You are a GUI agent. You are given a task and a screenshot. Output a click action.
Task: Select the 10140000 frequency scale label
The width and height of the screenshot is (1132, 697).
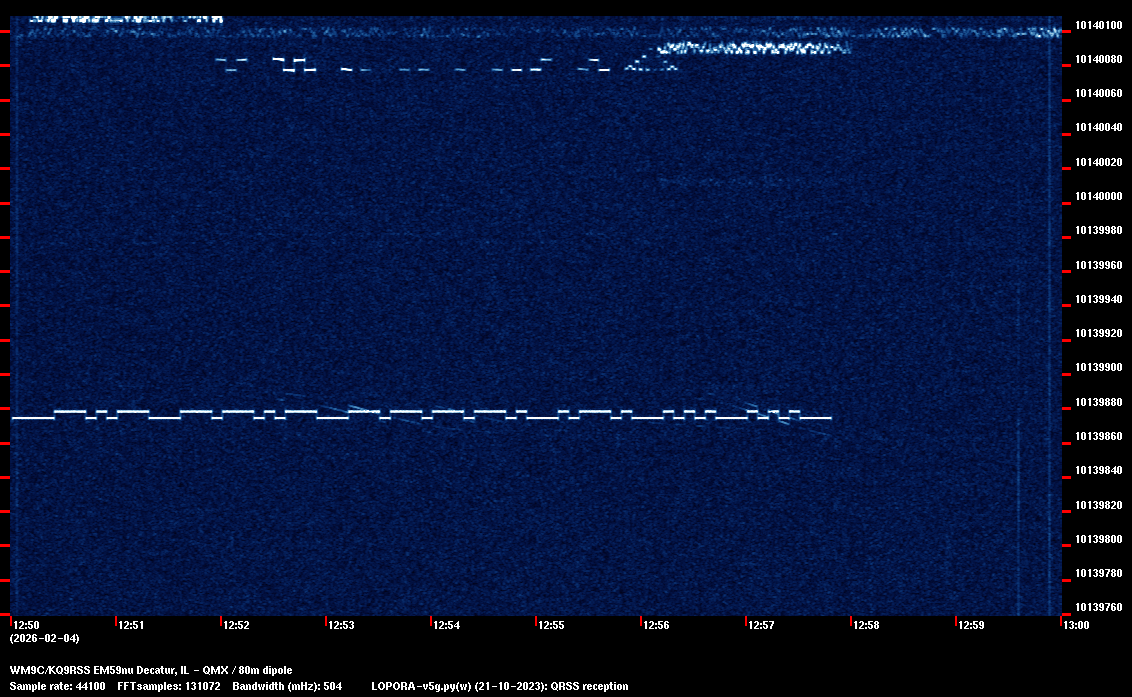(1097, 196)
